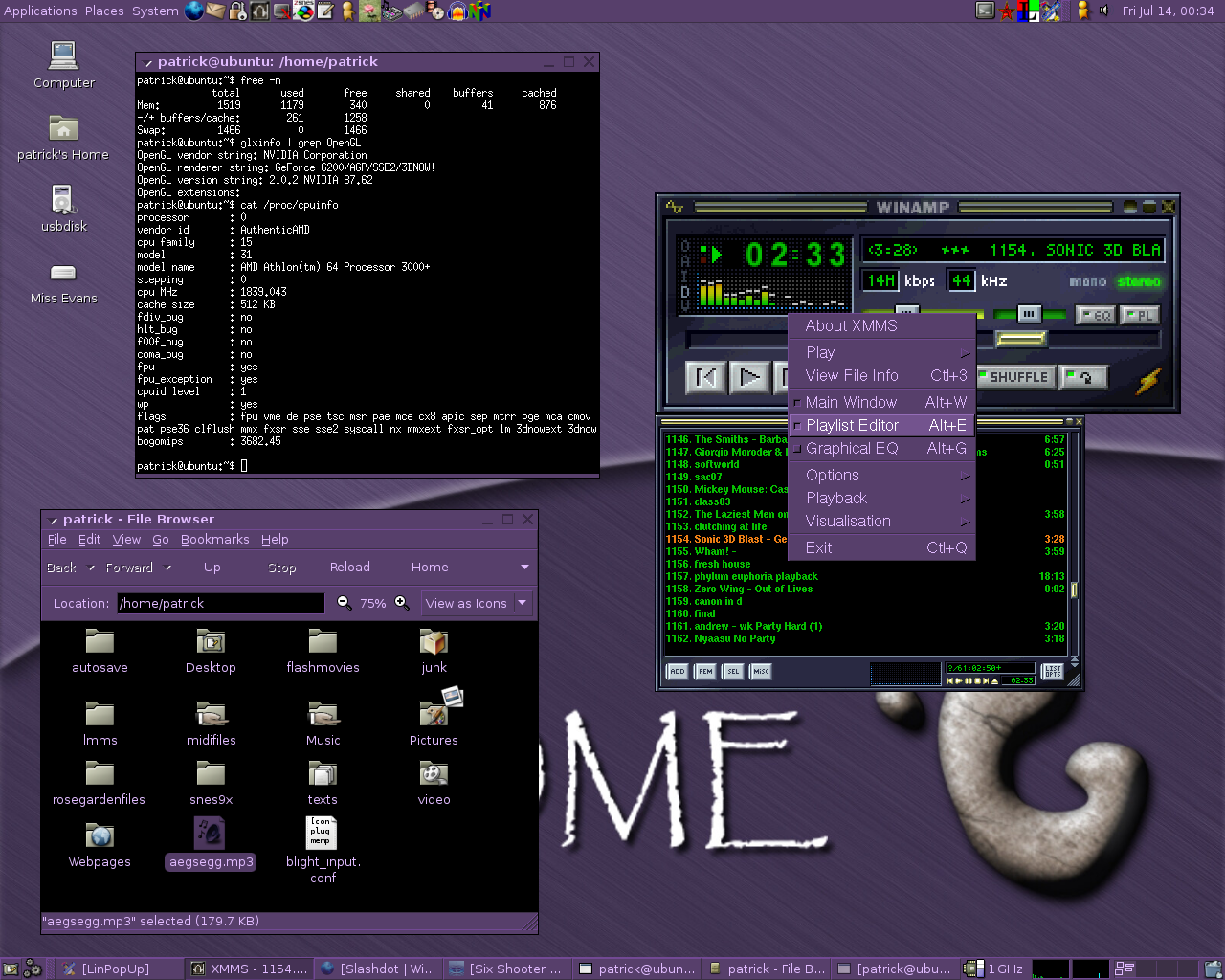The height and width of the screenshot is (980, 1225).
Task: Select the junk folder icon
Action: [434, 651]
